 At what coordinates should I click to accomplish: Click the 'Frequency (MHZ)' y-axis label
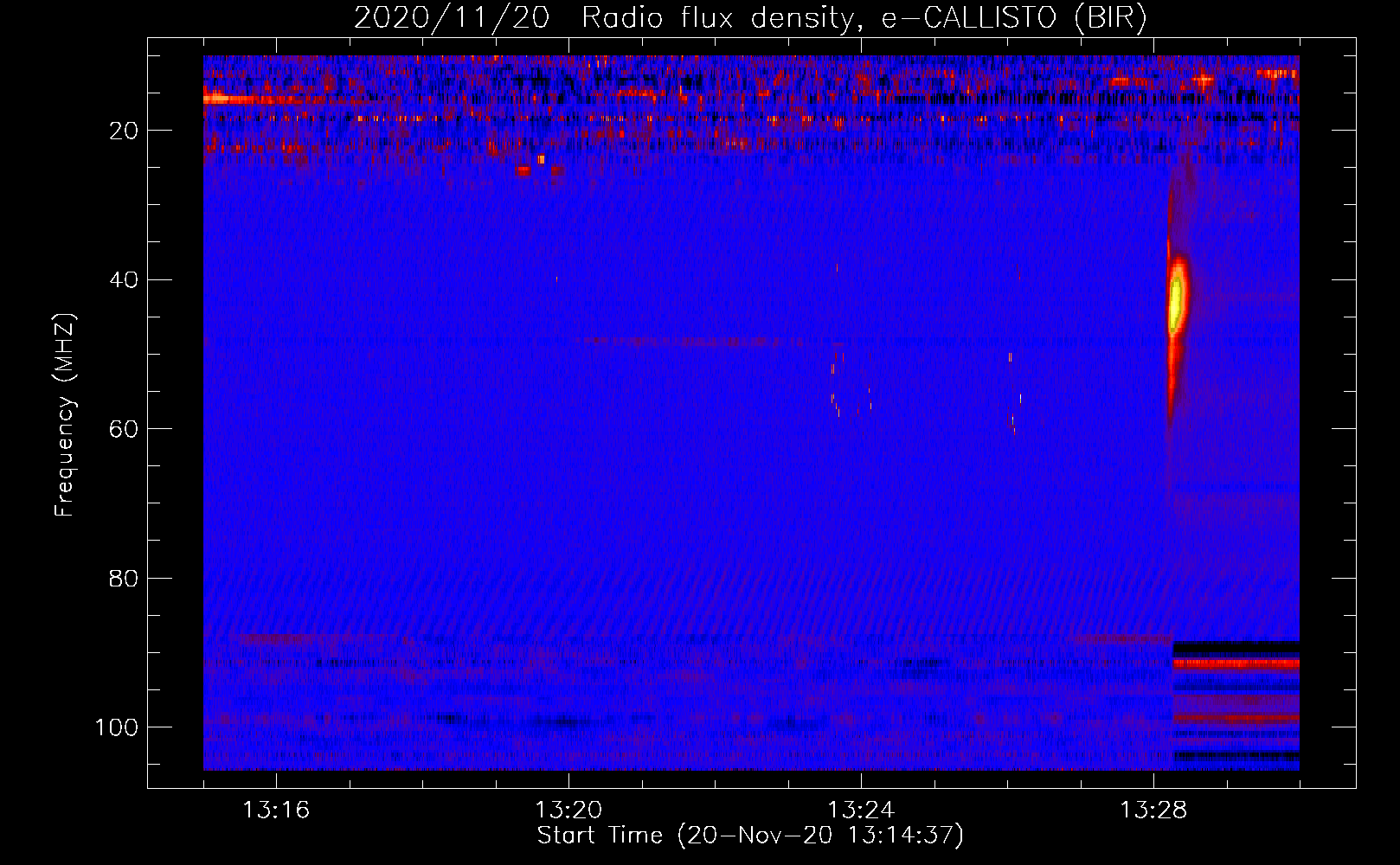pos(65,415)
